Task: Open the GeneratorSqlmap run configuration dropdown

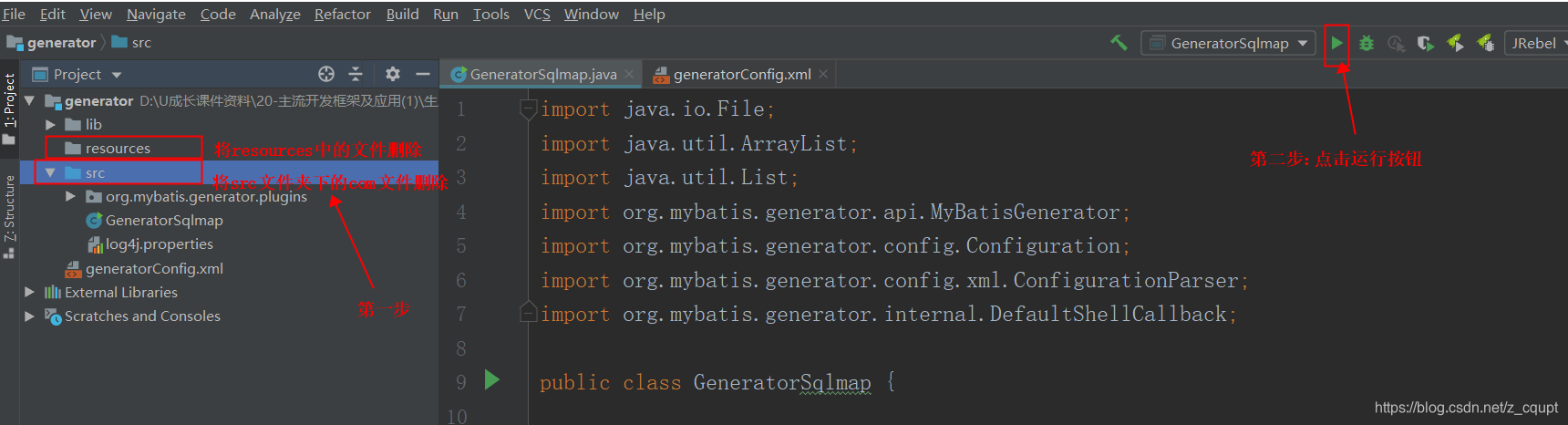Action: point(1228,43)
